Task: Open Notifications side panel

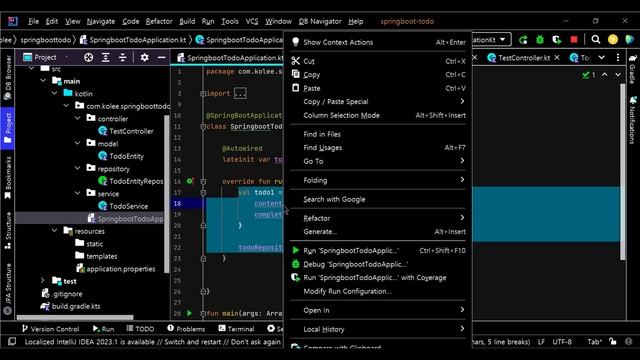Action: (x=632, y=120)
